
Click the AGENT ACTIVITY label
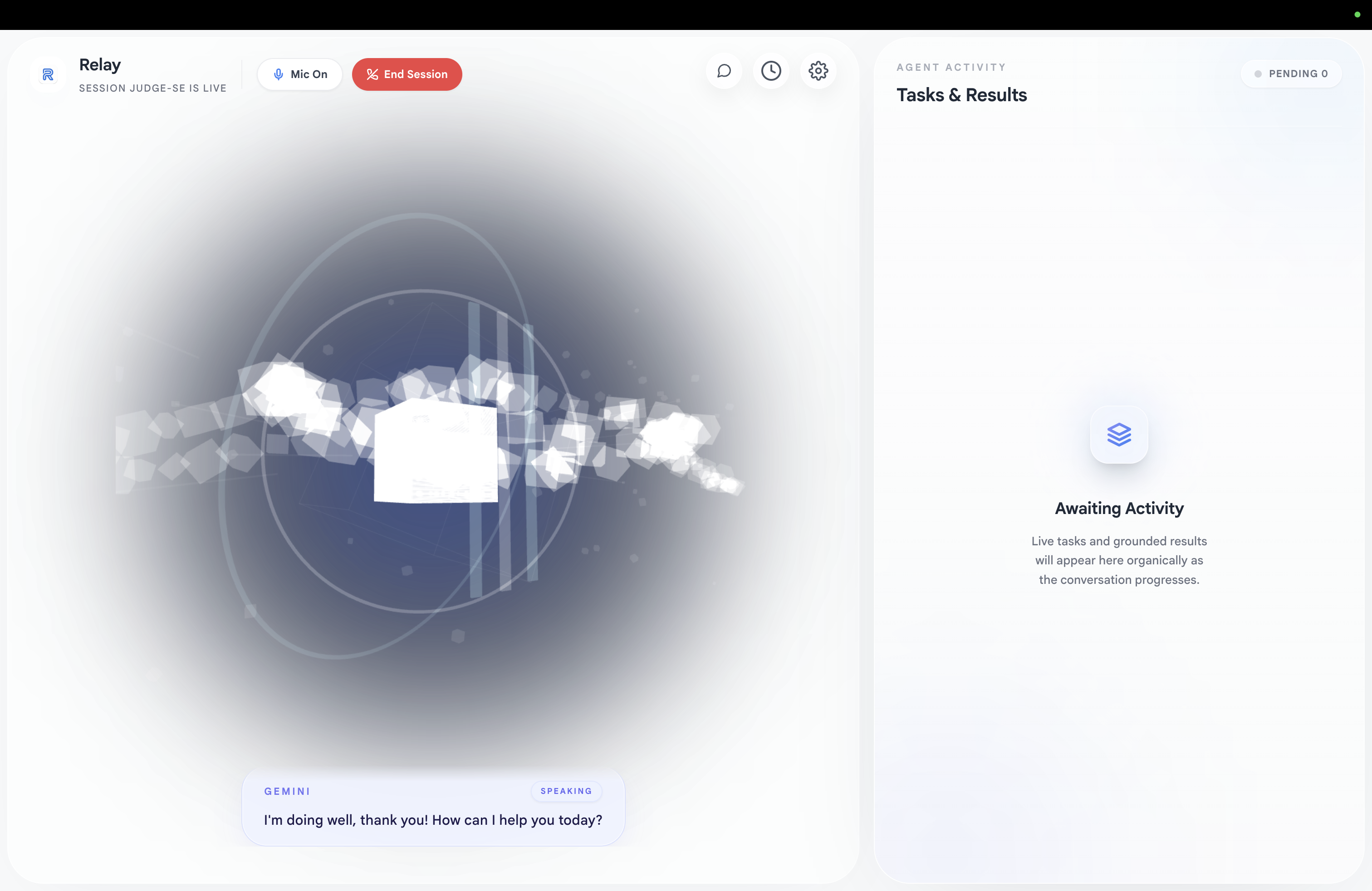951,68
